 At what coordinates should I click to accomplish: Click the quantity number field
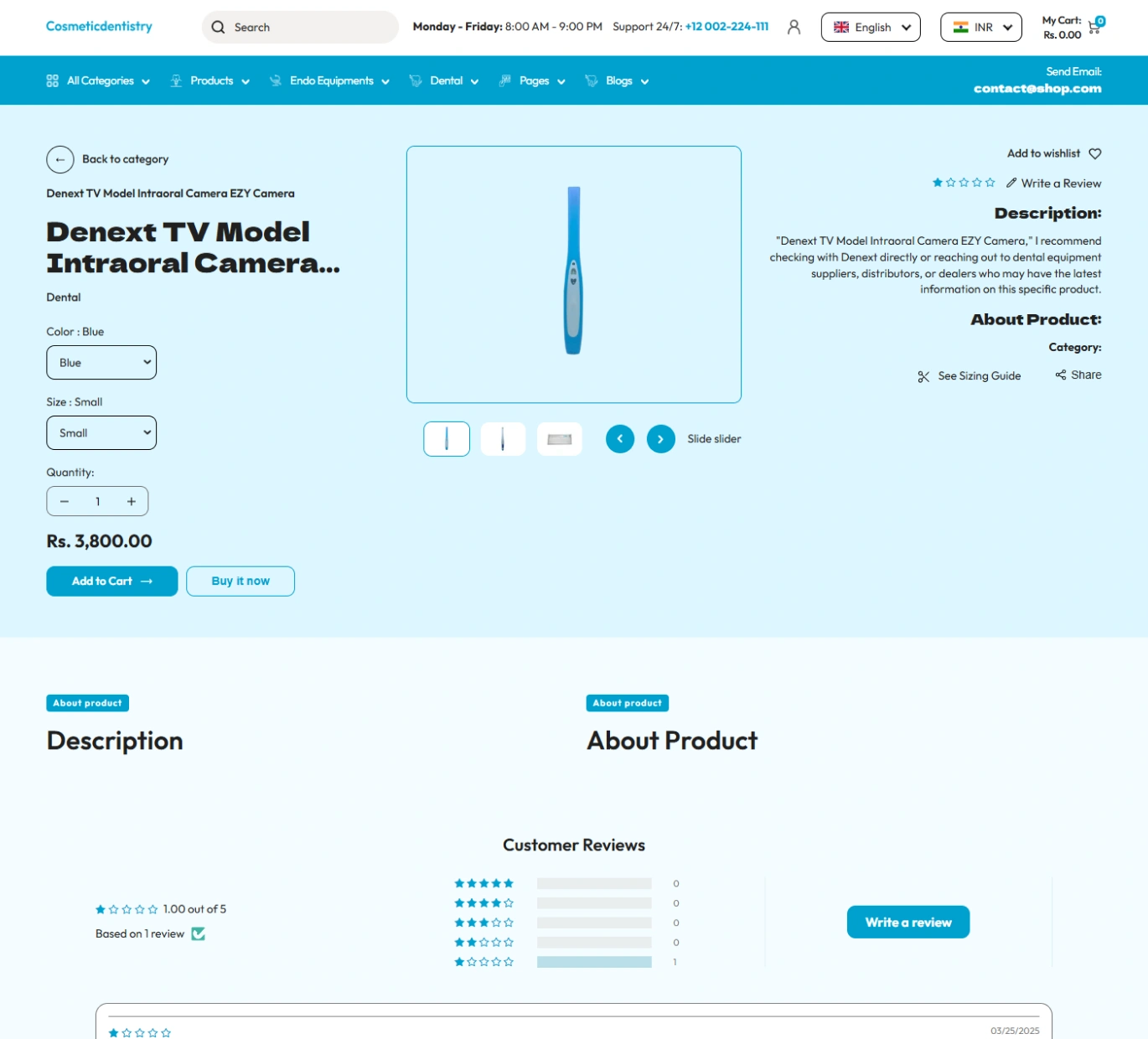coord(97,501)
